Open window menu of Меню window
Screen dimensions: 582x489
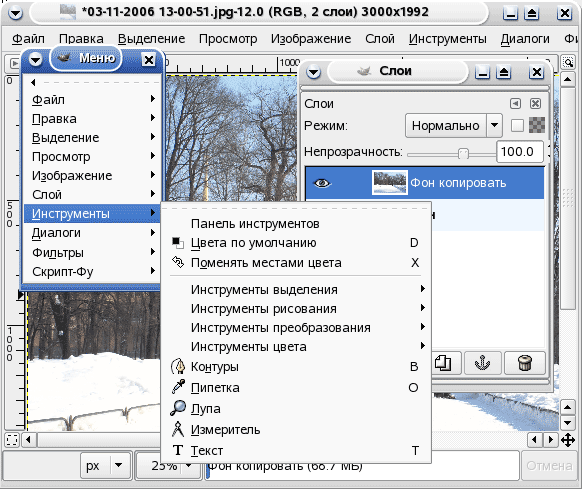pyautogui.click(x=36, y=59)
